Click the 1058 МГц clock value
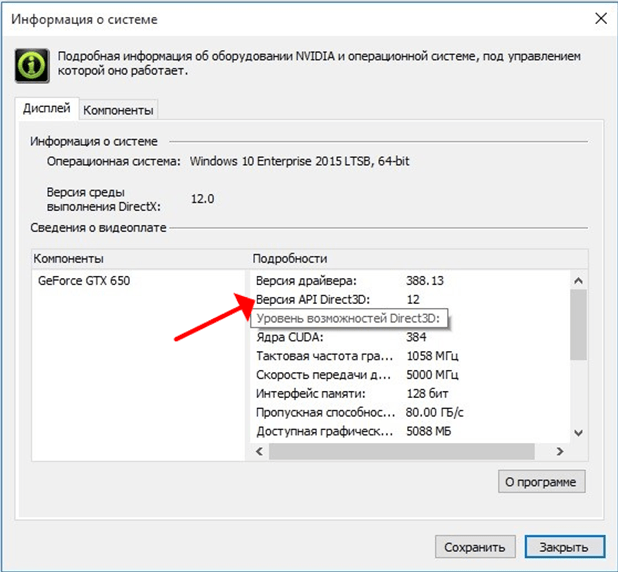Viewport: 618px width, 572px height. [432, 356]
